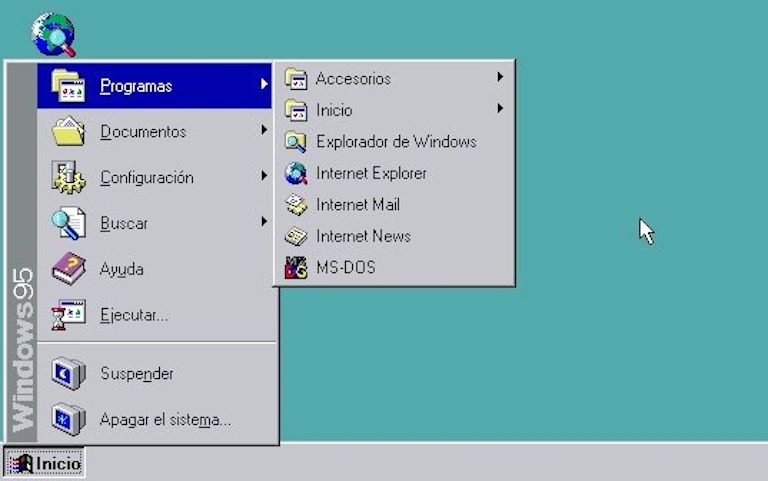Click the Inicio submenu folder icon
768x481 pixels.
(x=296, y=110)
